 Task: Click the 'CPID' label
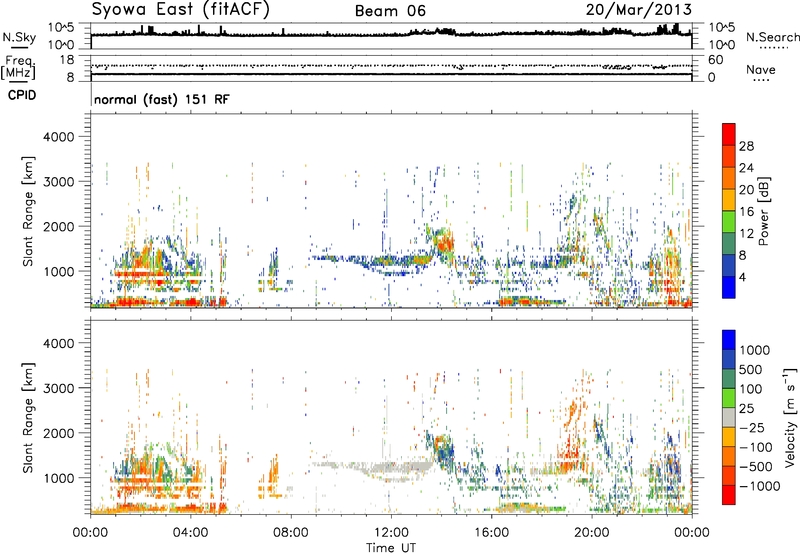[x=22, y=95]
